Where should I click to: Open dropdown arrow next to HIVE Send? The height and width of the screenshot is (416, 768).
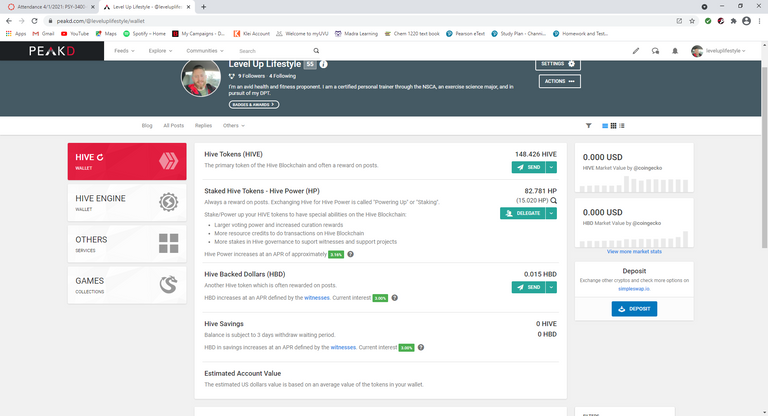tap(551, 168)
